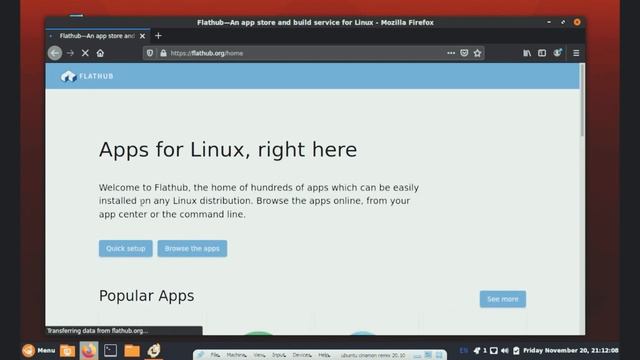
Task: Close the Flathub tab
Action: (142, 36)
